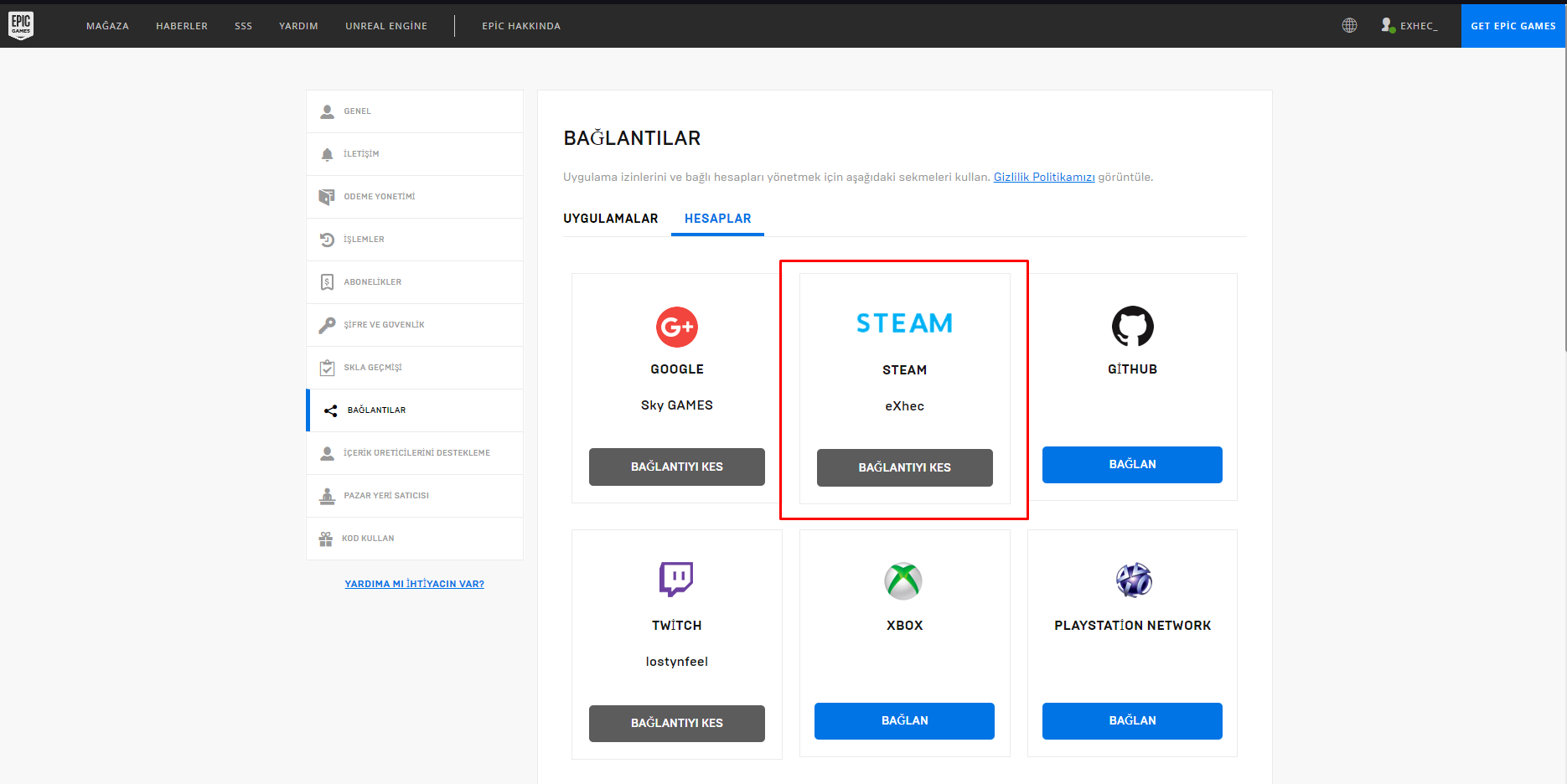Screen dimensions: 1567x784
Task: Open the language globe selector
Action: (x=1349, y=25)
